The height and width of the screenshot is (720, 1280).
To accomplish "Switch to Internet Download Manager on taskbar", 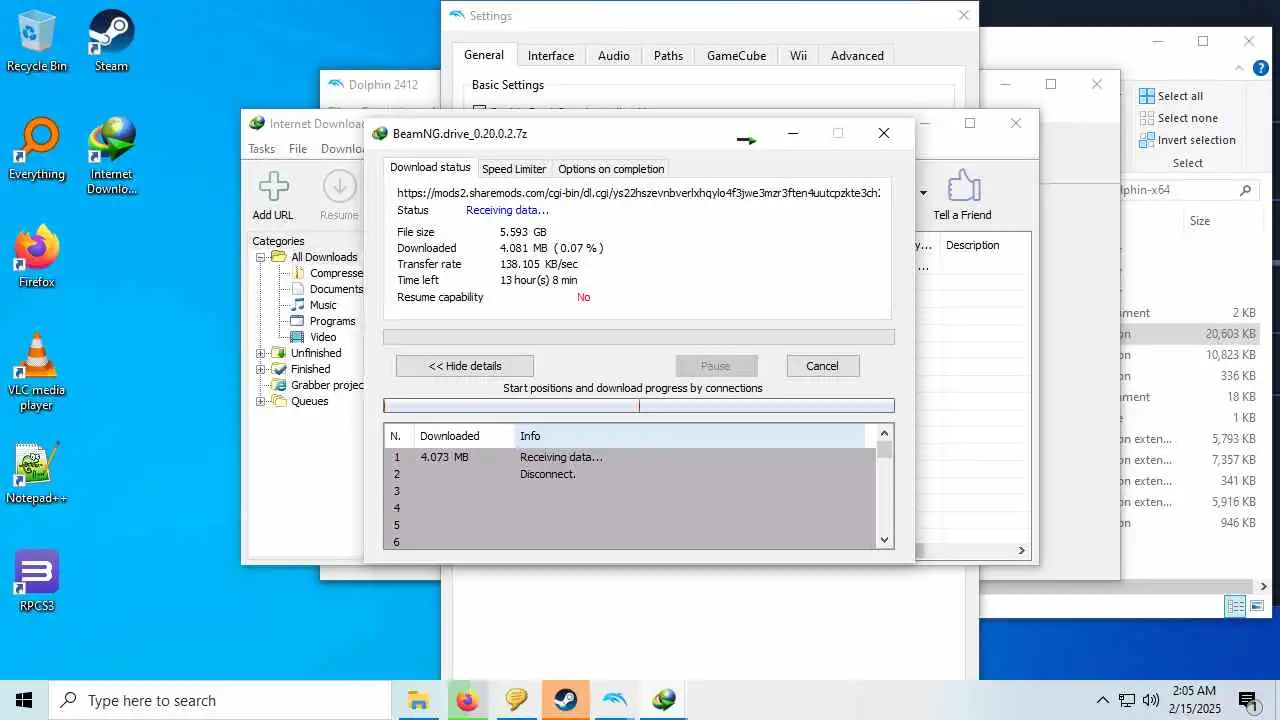I will [663, 700].
